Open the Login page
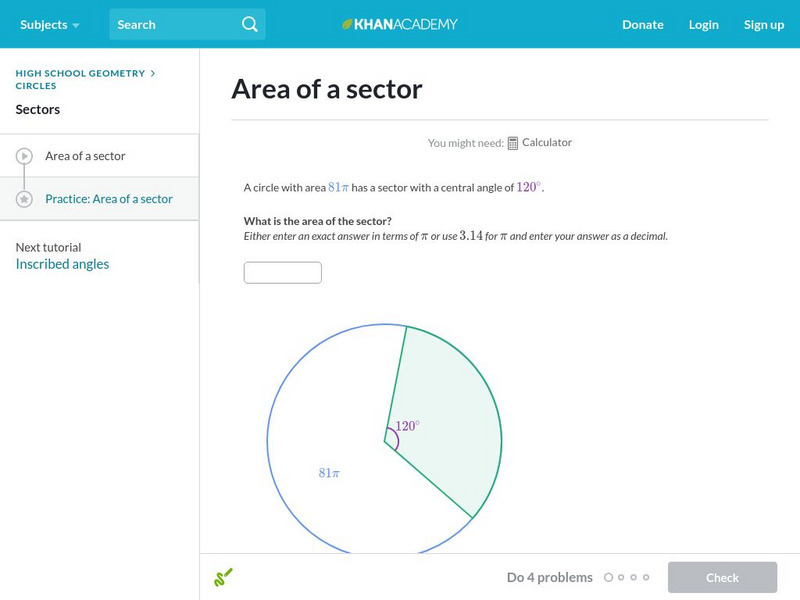The height and width of the screenshot is (600, 800). pyautogui.click(x=703, y=24)
